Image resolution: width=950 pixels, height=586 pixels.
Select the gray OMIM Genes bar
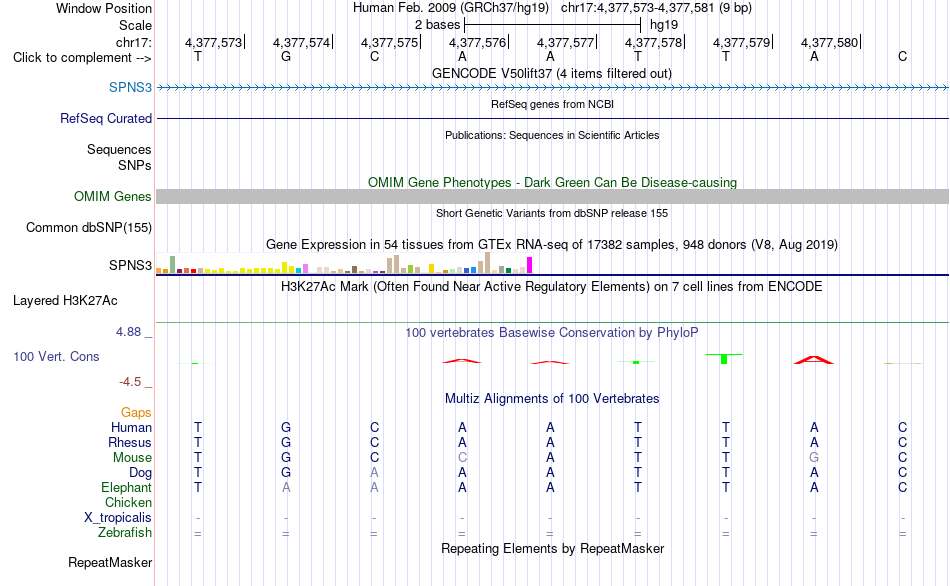(x=553, y=196)
